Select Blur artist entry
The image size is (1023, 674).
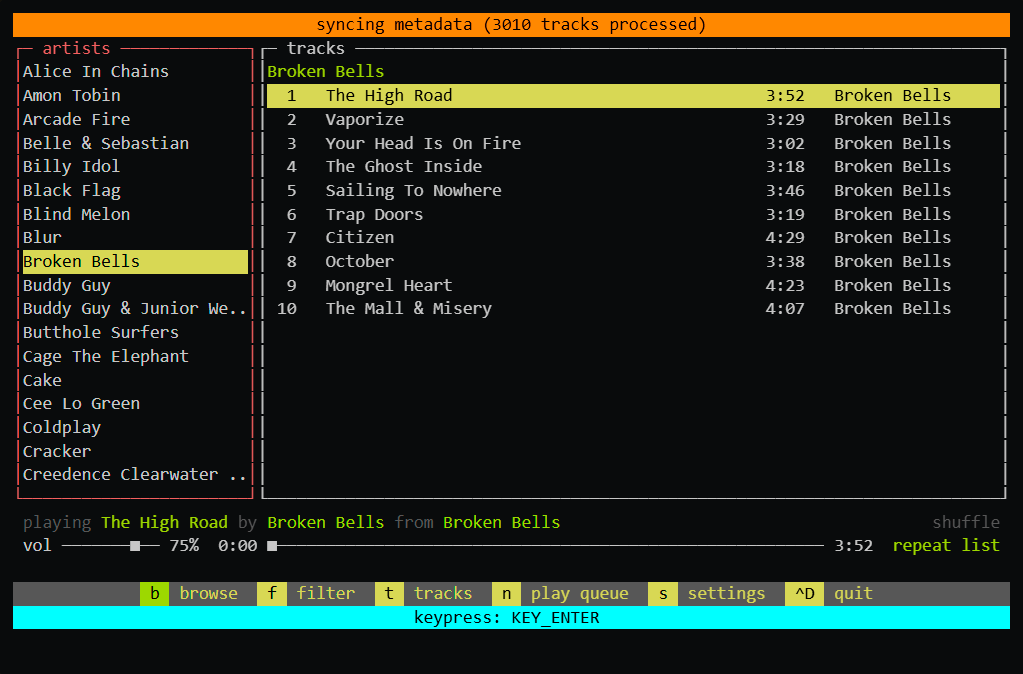pyautogui.click(x=135, y=237)
